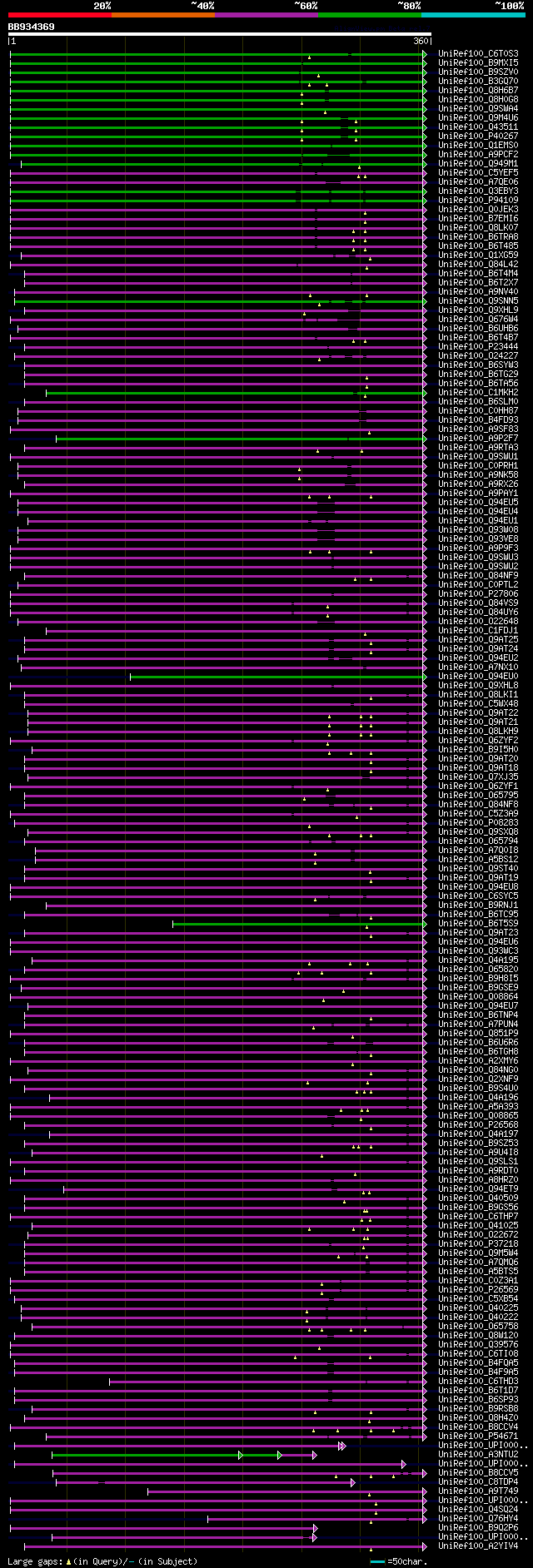Select label UniRef100_C5YEF5
This screenshot has height=1568, width=533.
click(x=478, y=173)
